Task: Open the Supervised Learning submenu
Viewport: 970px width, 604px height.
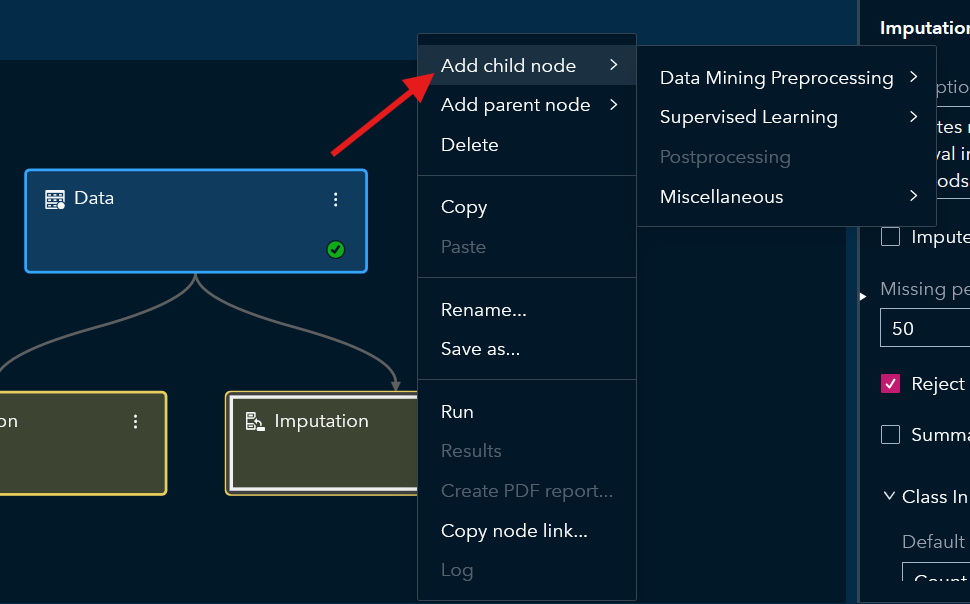Action: [786, 117]
